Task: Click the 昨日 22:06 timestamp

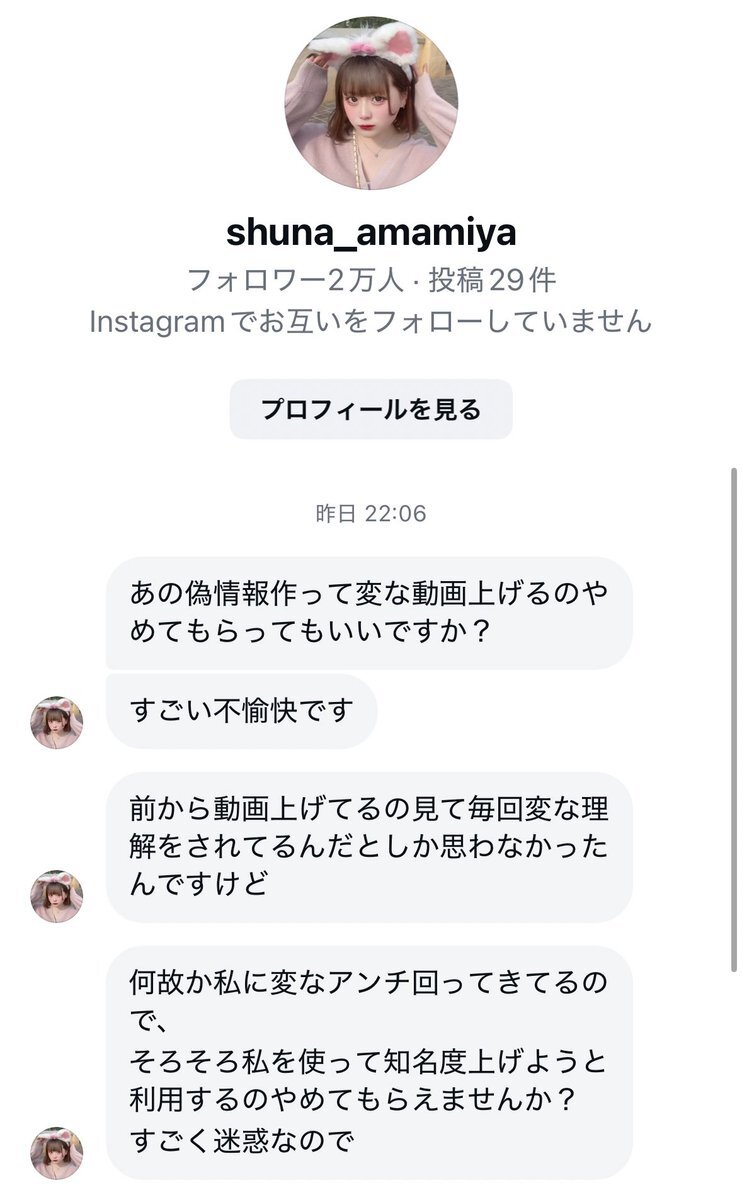Action: coord(371,514)
